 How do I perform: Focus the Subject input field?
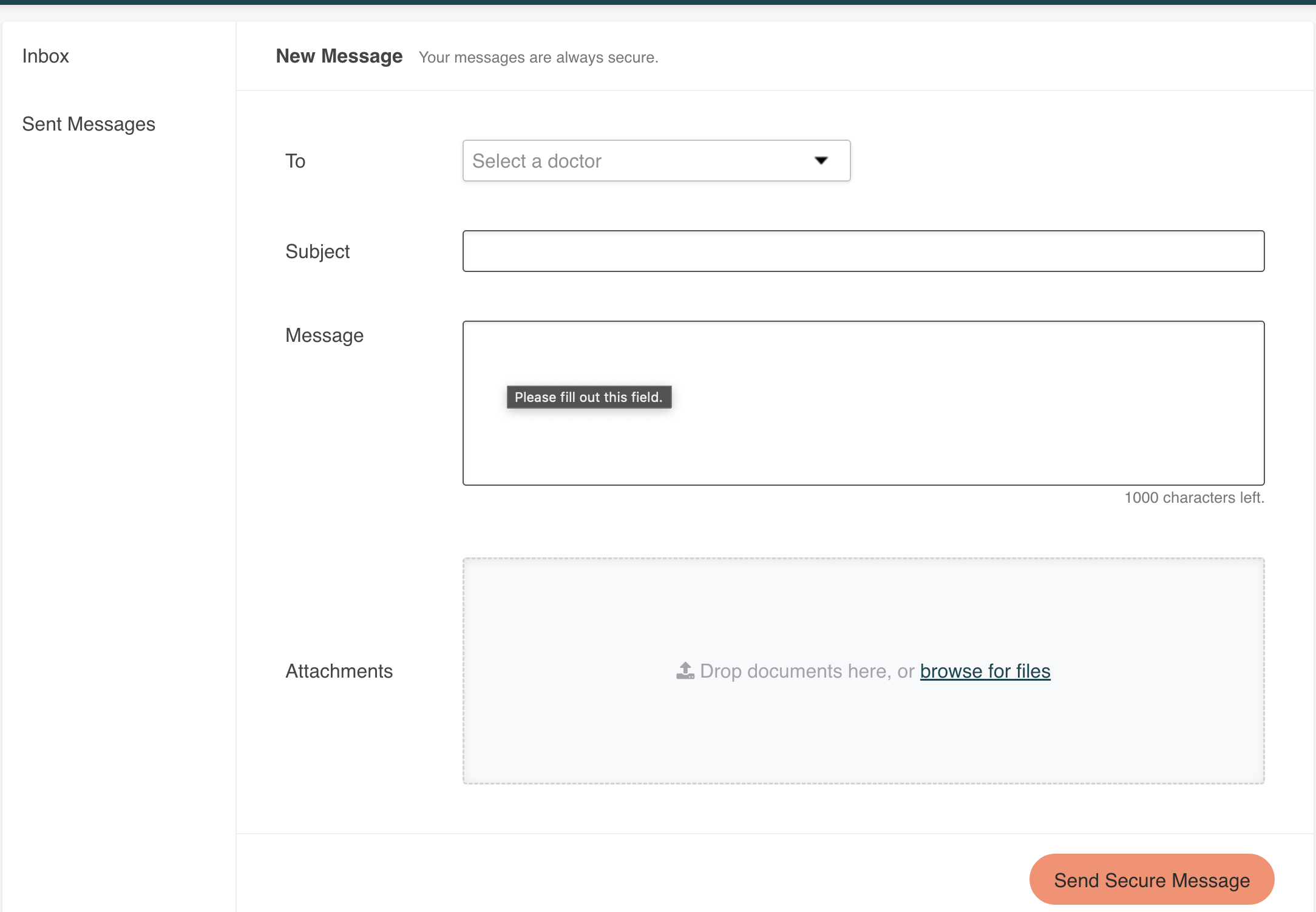coord(863,251)
